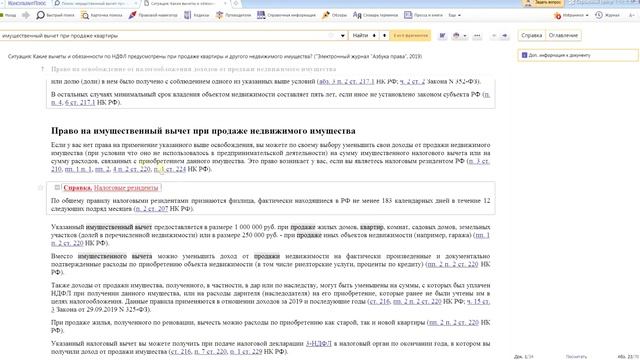Screen dimensions: 640x360
Task: Click the КонсультантПлюс home logo
Action: point(27,3)
